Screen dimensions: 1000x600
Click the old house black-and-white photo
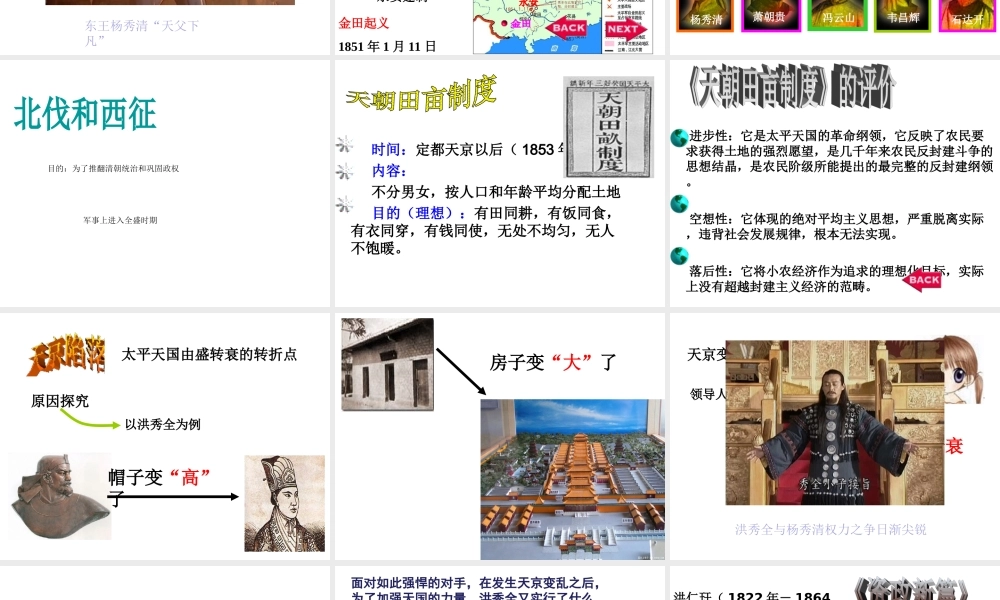[x=387, y=364]
